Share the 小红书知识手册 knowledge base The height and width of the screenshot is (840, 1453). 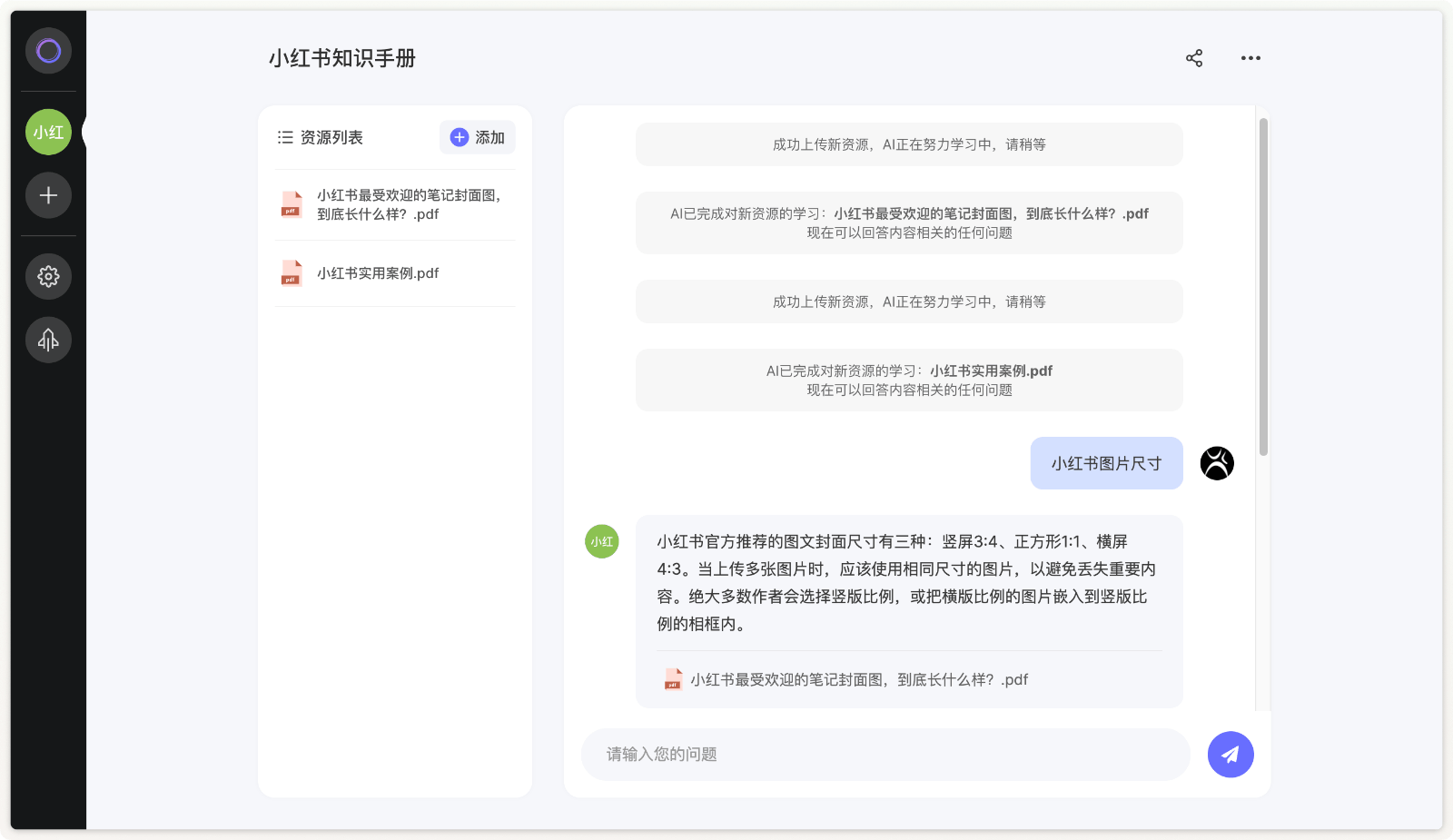(1194, 58)
